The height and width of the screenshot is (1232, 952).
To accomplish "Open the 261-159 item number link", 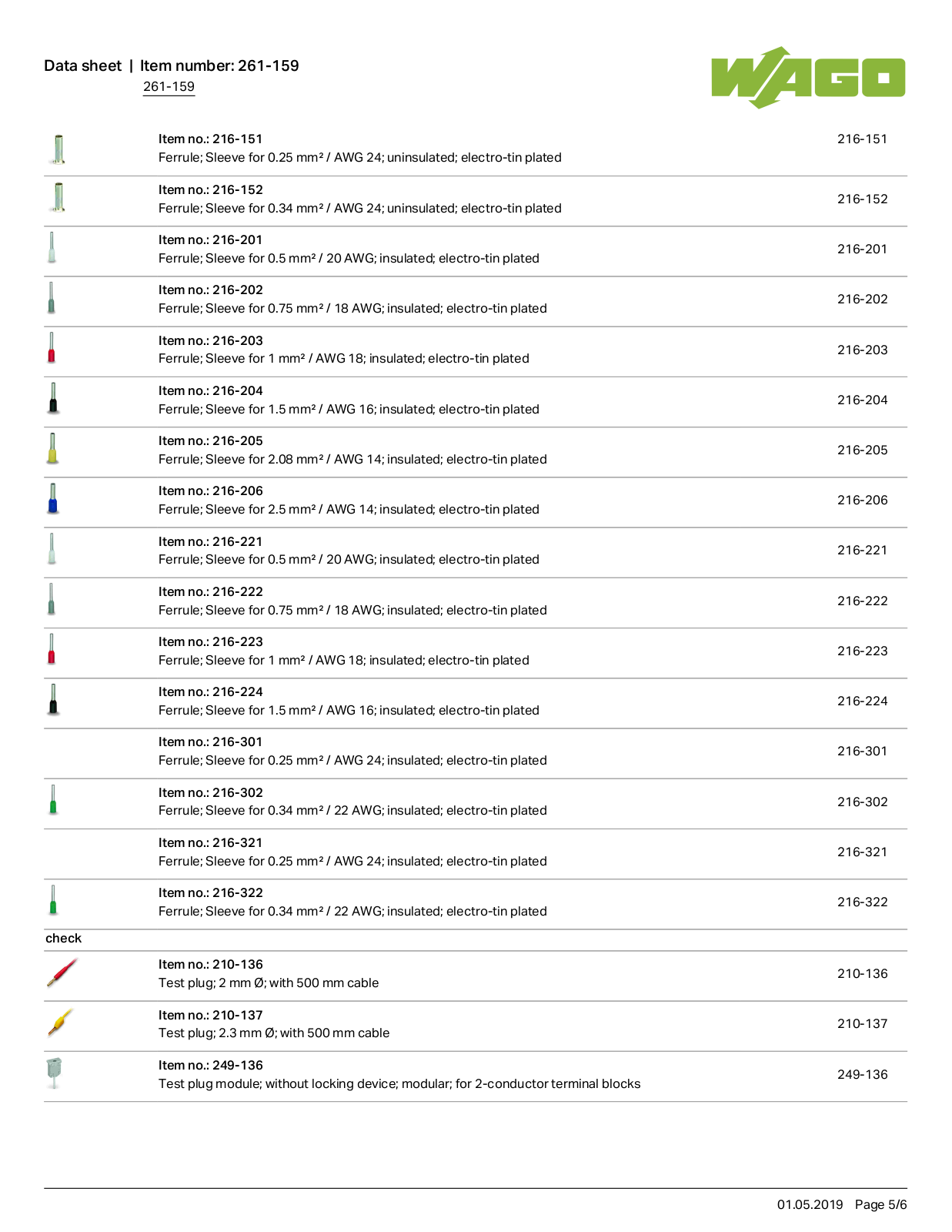I will coord(169,86).
